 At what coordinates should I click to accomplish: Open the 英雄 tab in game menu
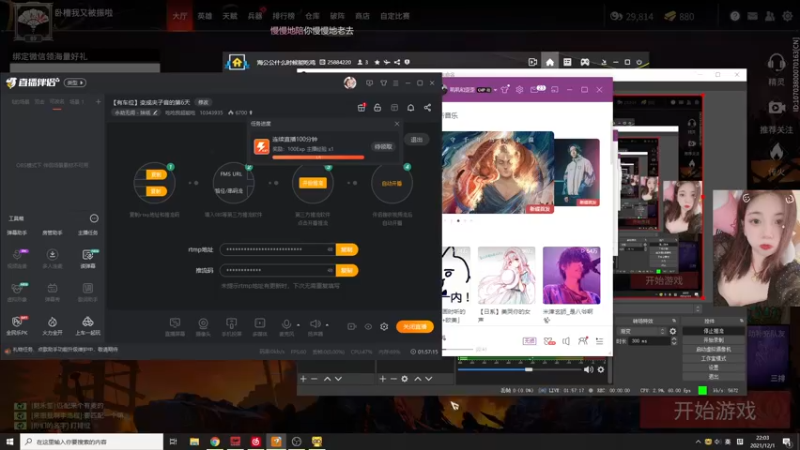pos(205,16)
